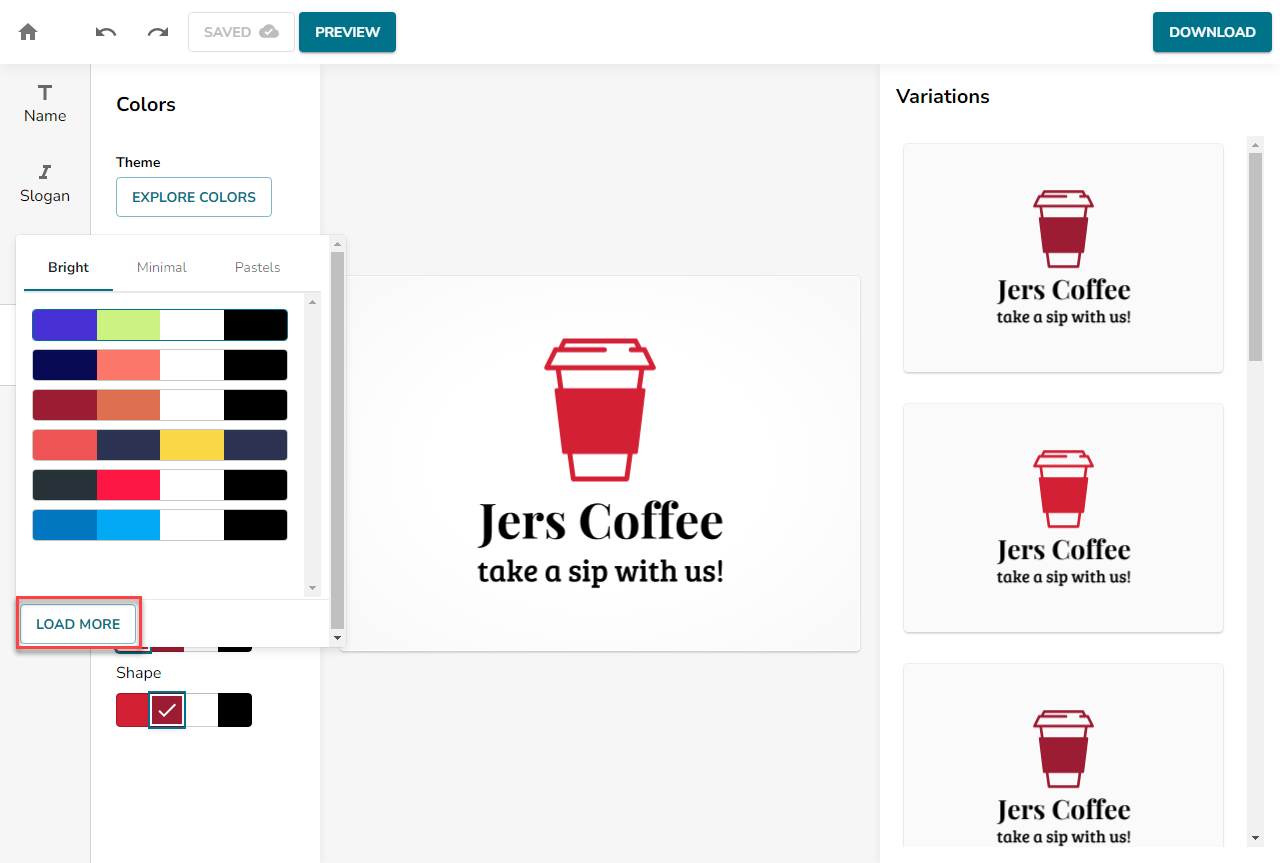Click the 'Variations' heading
Viewport: 1280px width, 863px height.
943,96
